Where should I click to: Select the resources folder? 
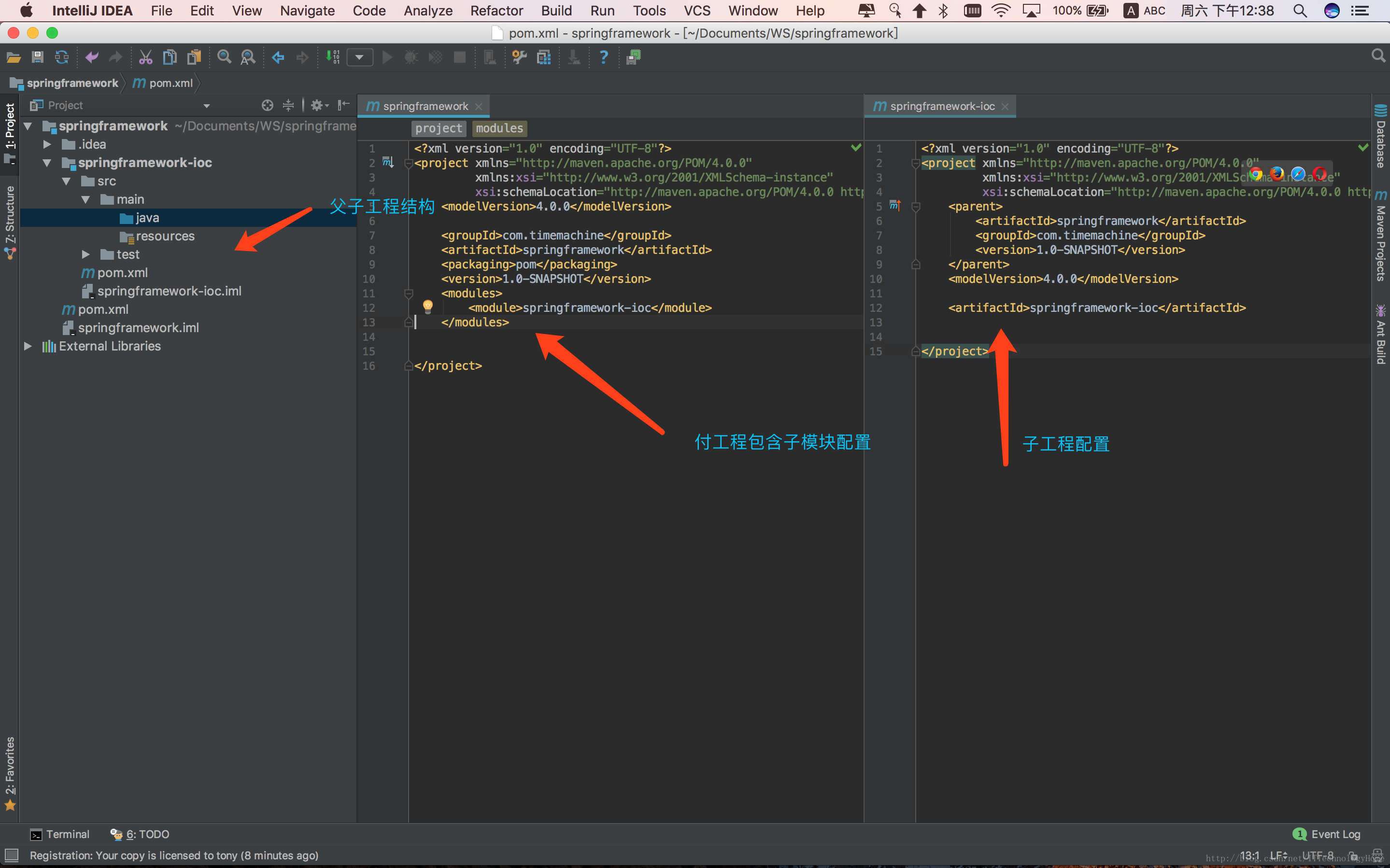point(157,237)
